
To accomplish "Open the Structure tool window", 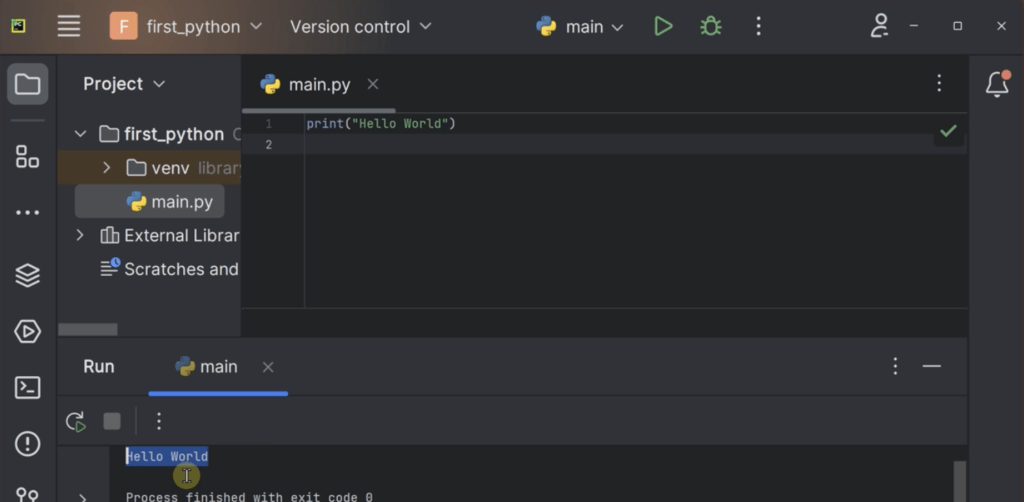I will coord(28,156).
